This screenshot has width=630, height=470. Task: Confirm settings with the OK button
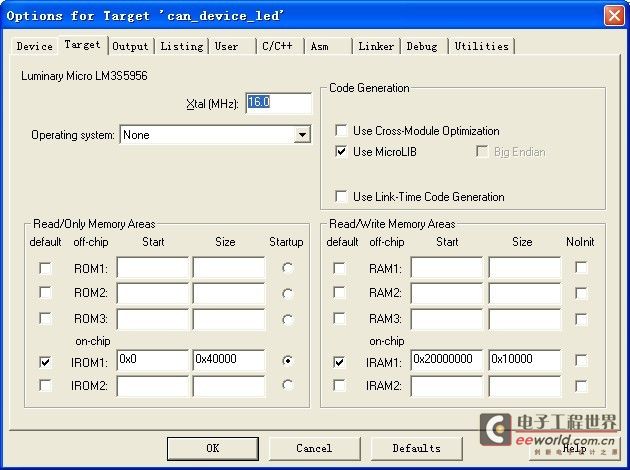coord(213,448)
